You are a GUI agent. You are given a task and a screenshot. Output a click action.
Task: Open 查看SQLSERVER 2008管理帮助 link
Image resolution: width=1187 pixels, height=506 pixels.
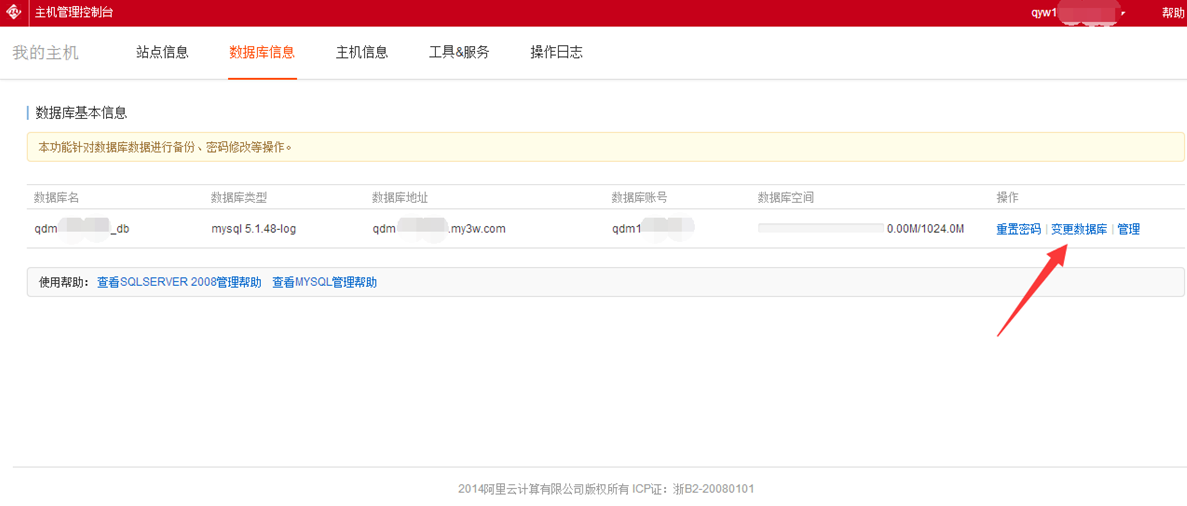(179, 283)
